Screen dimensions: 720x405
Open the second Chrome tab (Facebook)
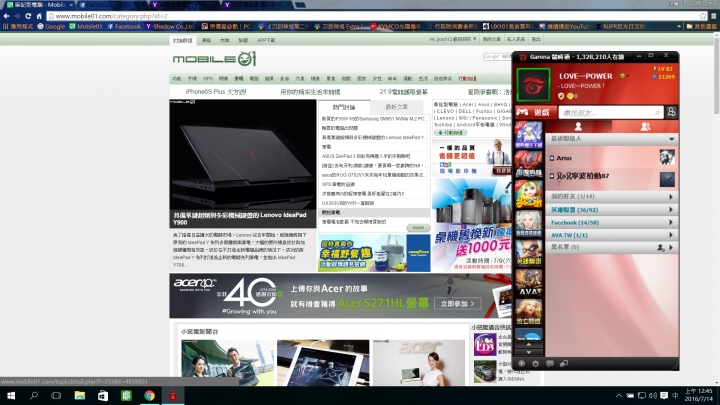click(112, 5)
